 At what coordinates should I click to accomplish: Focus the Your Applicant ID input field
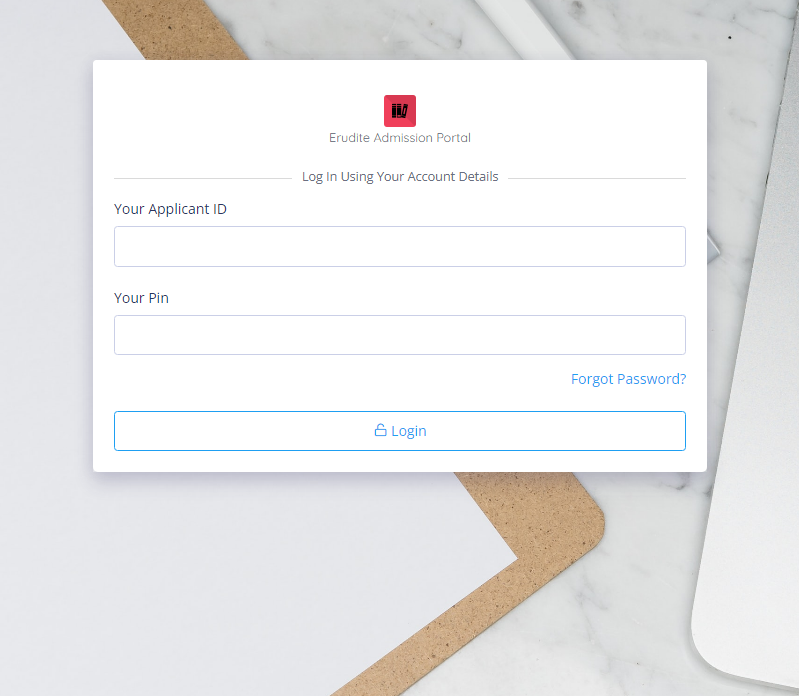(x=400, y=247)
